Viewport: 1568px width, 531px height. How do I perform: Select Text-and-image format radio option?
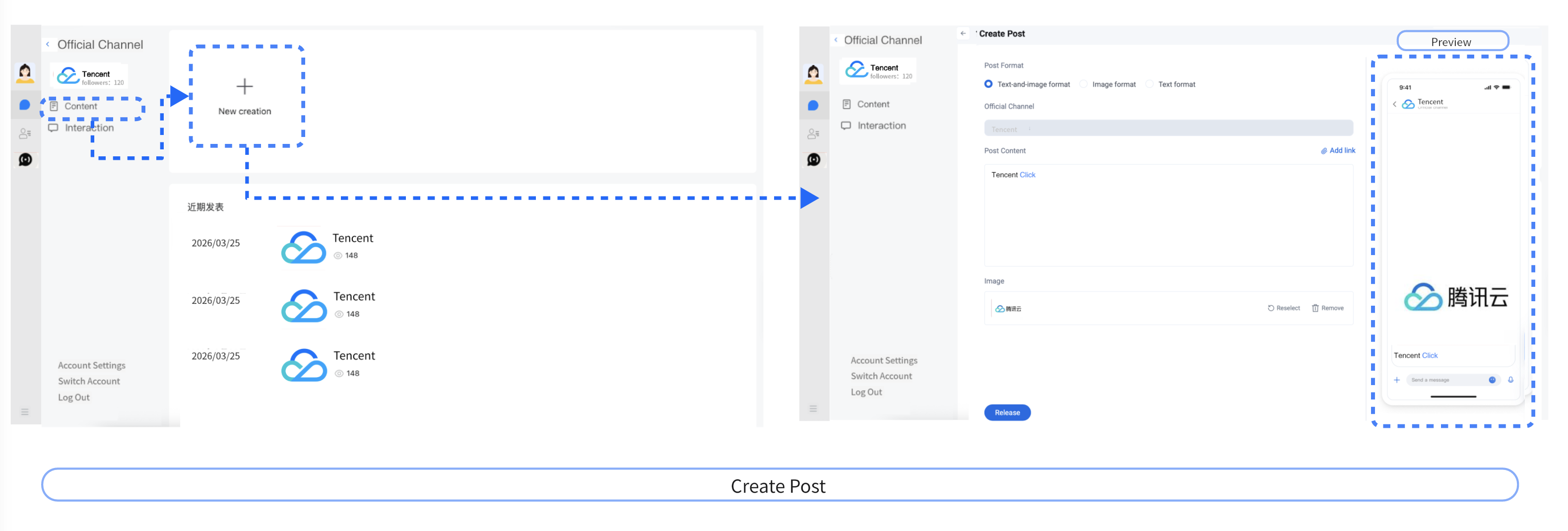[x=988, y=84]
